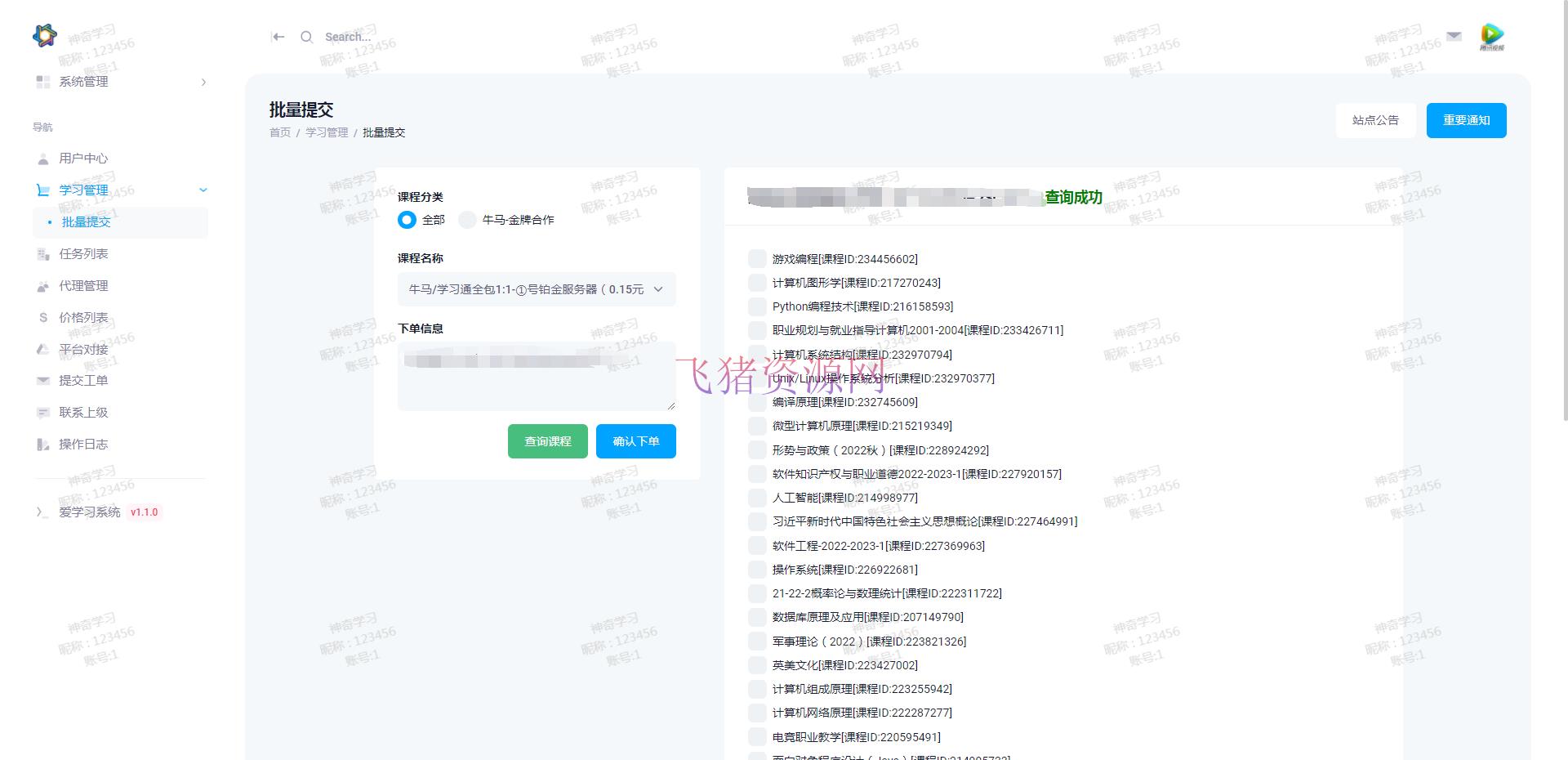This screenshot has width=1568, height=760.
Task: Click the terminal icon beside 爱学习系统
Action: tap(41, 512)
